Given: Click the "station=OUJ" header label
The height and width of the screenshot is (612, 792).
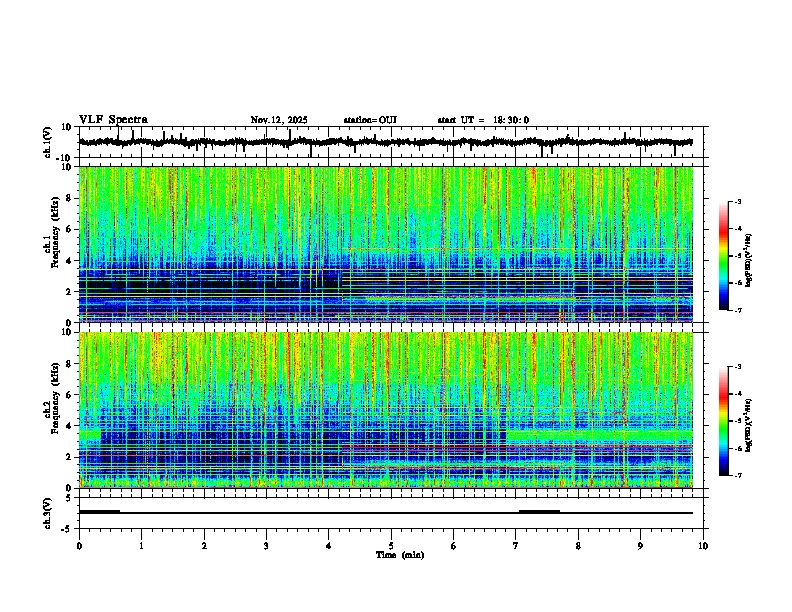Looking at the screenshot, I should coord(370,120).
